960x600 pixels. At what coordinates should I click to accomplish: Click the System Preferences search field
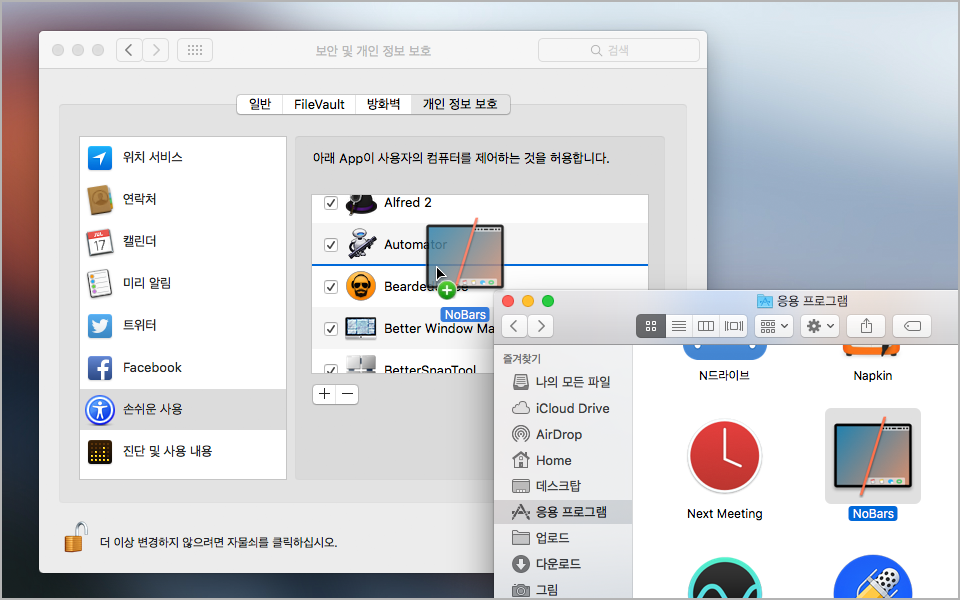(618, 50)
